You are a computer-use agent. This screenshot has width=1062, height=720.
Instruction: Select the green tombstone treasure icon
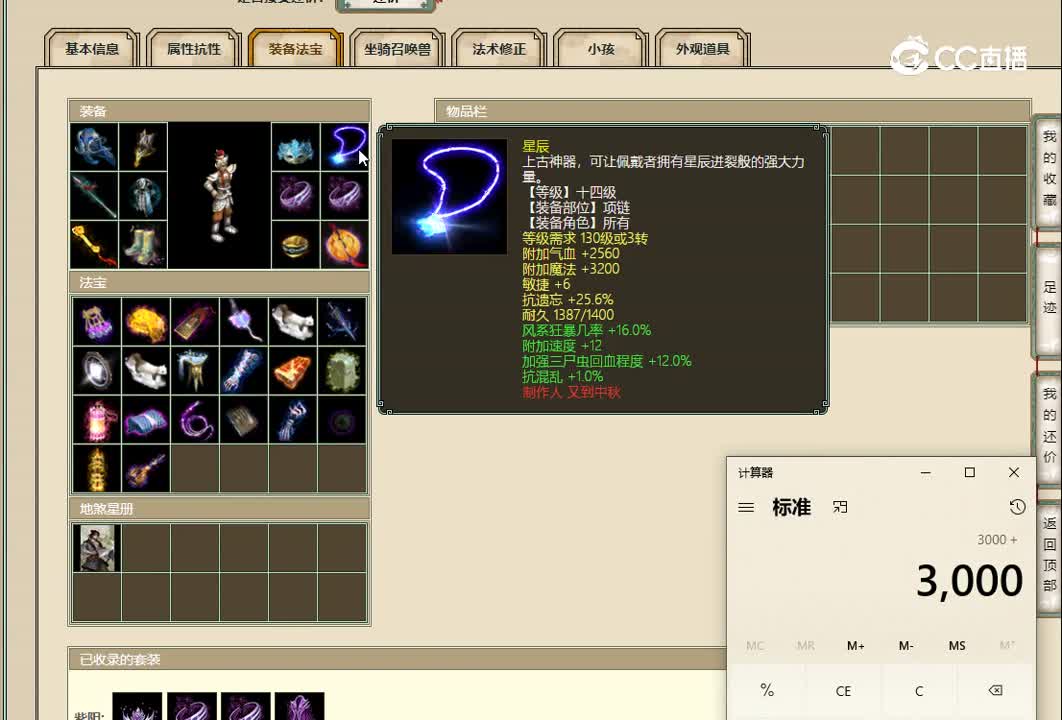pyautogui.click(x=341, y=371)
